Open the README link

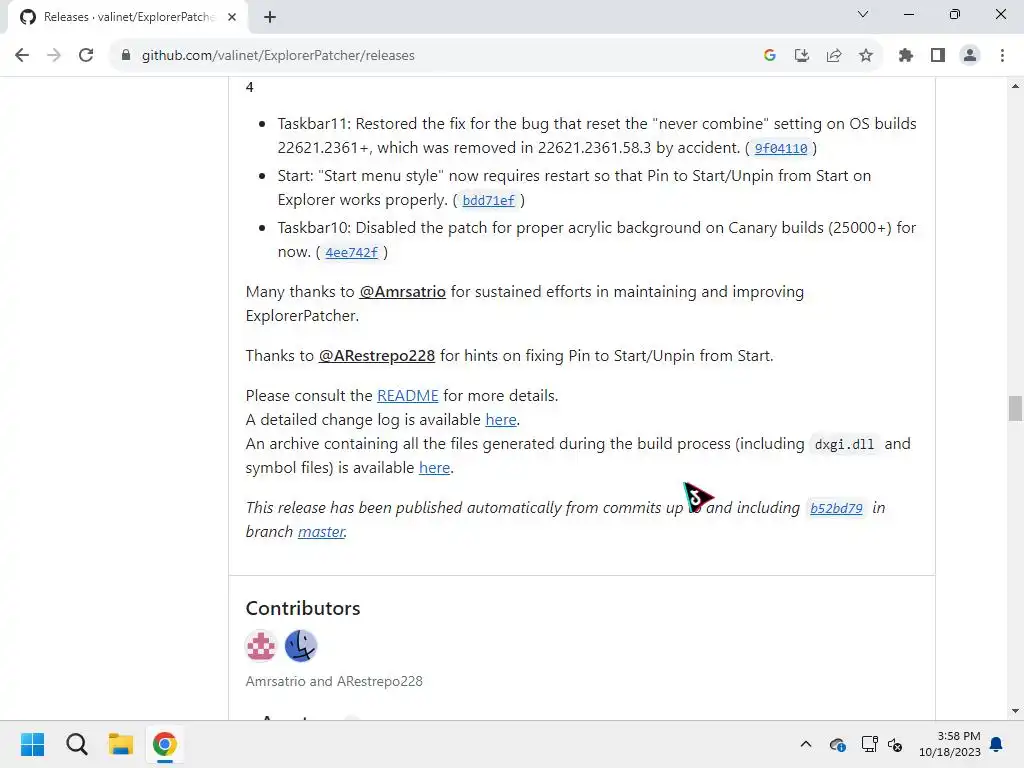[408, 396]
